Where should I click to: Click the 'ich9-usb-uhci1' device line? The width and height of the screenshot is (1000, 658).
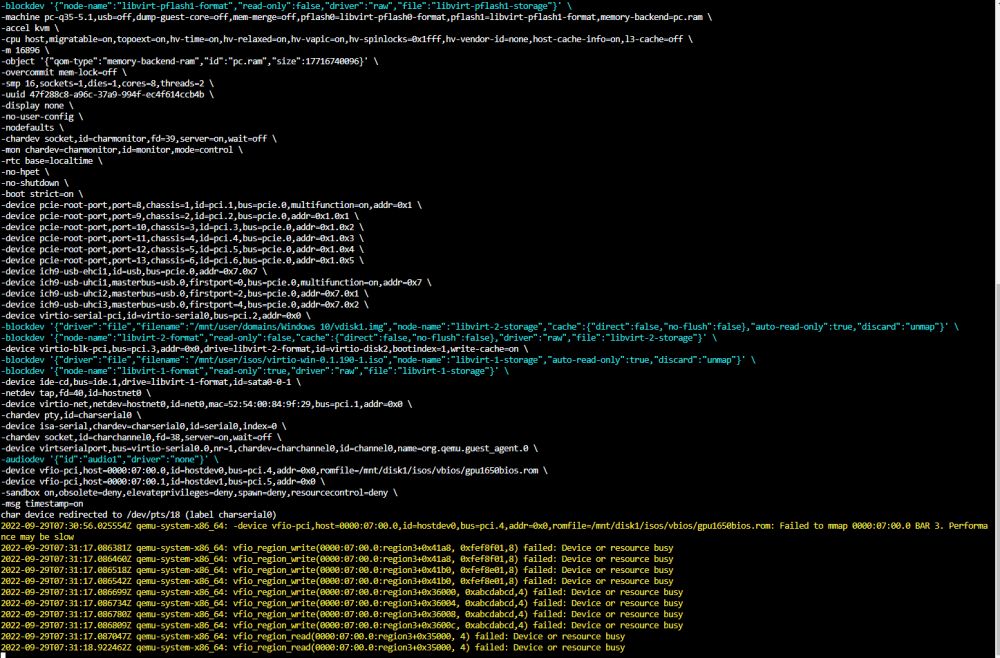click(216, 282)
